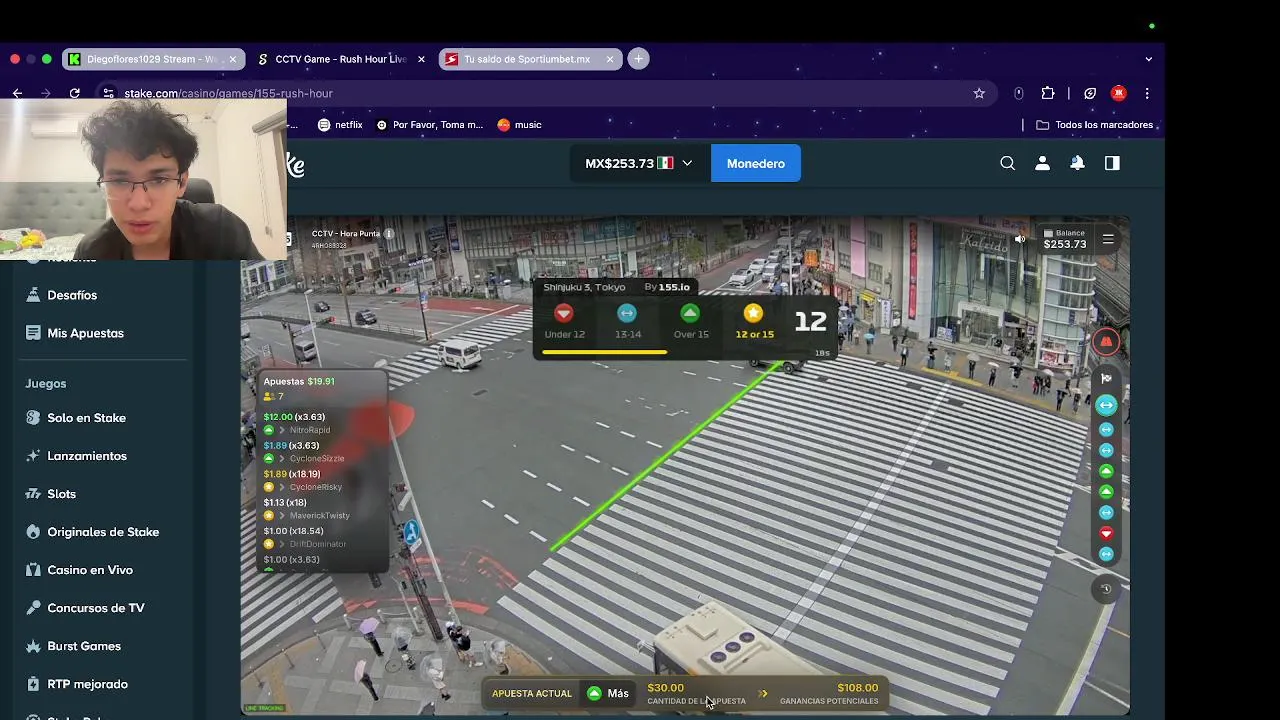The width and height of the screenshot is (1280, 720).
Task: Open Mis Apuestas in the sidebar
Action: (85, 333)
